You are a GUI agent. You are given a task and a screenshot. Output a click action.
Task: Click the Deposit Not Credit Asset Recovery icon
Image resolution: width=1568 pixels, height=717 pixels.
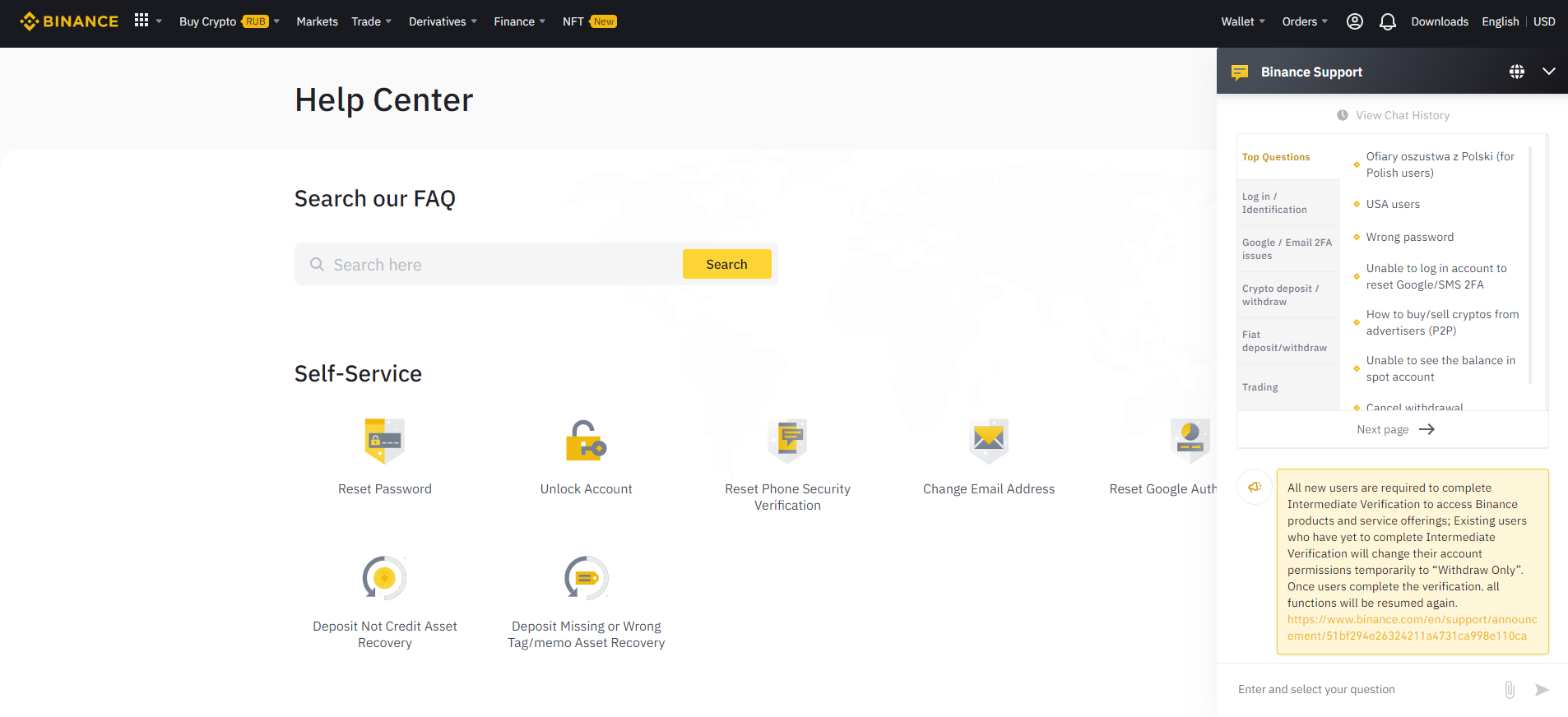(x=385, y=578)
